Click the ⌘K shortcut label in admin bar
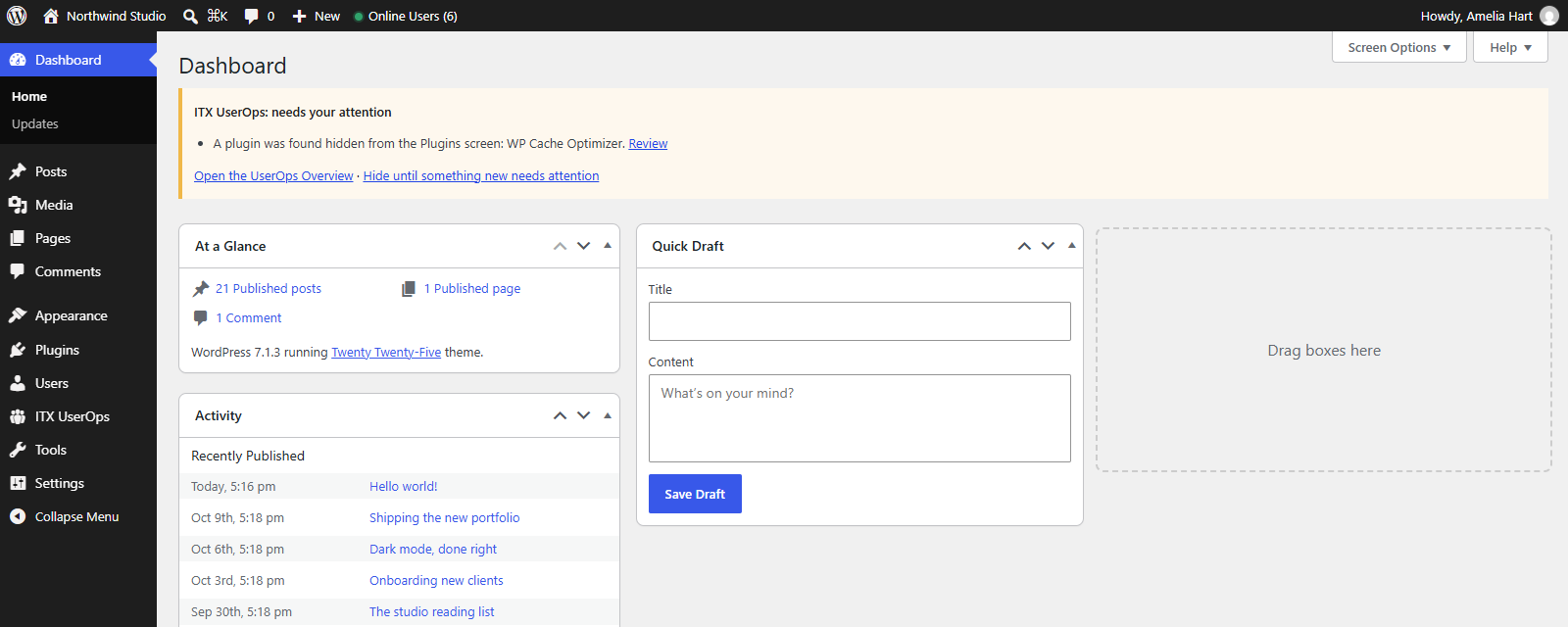Screen dimensions: 1568x627 (x=218, y=16)
